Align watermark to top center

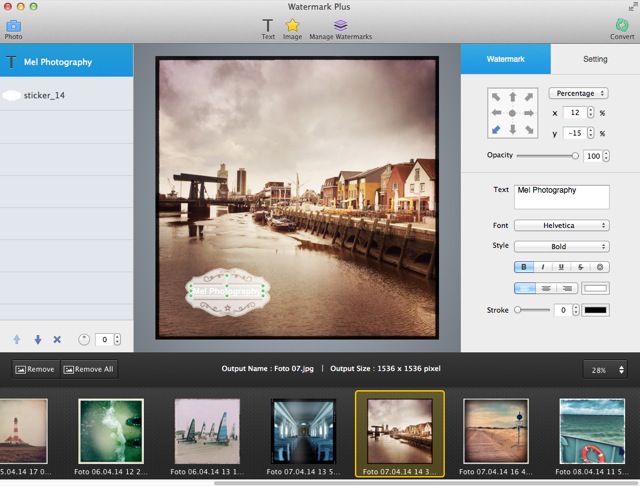click(x=513, y=97)
